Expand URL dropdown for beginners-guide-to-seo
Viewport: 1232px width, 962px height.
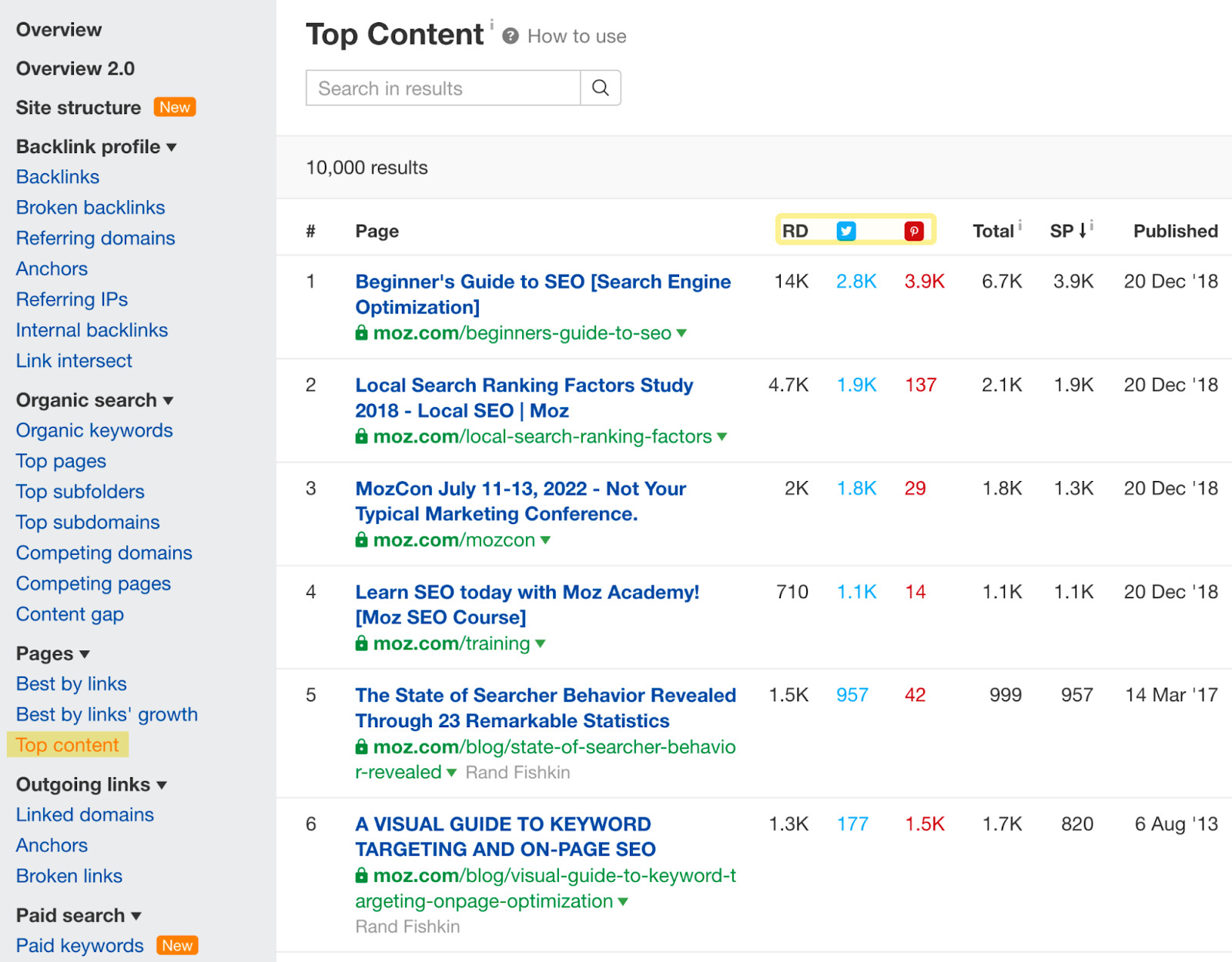[681, 333]
